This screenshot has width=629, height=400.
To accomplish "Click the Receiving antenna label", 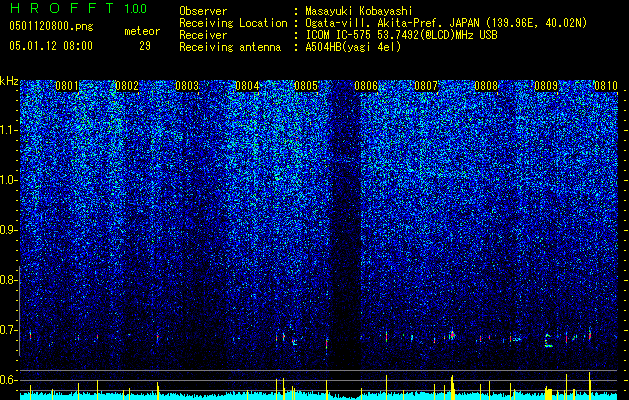I will coord(230,47).
